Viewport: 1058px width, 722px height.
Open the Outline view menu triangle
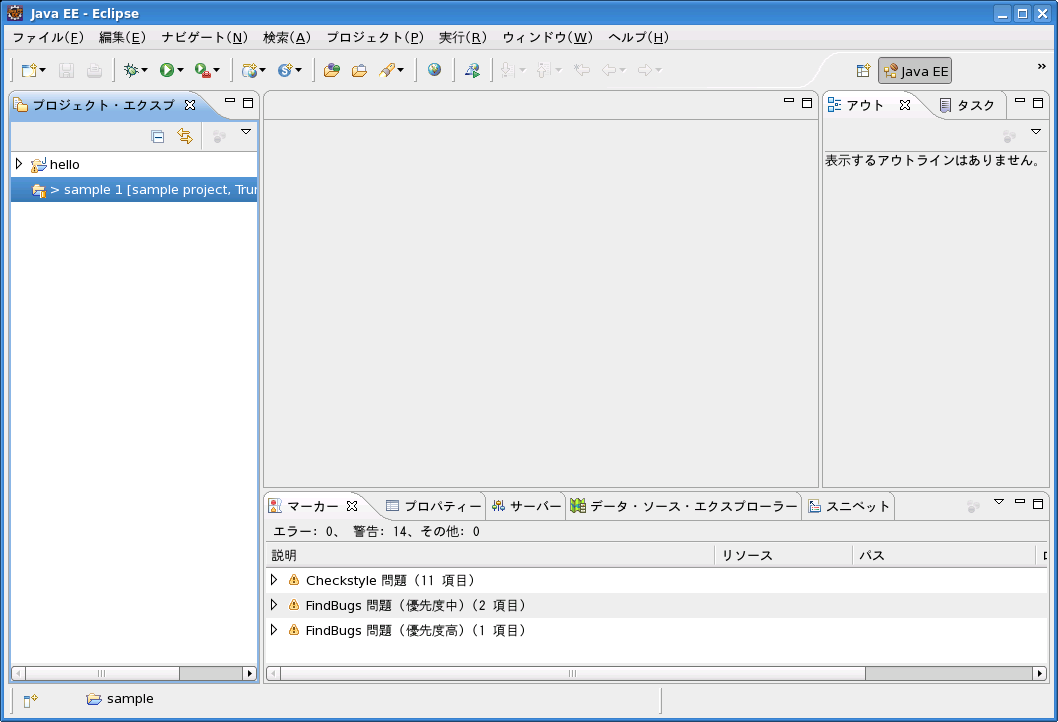pos(1036,132)
